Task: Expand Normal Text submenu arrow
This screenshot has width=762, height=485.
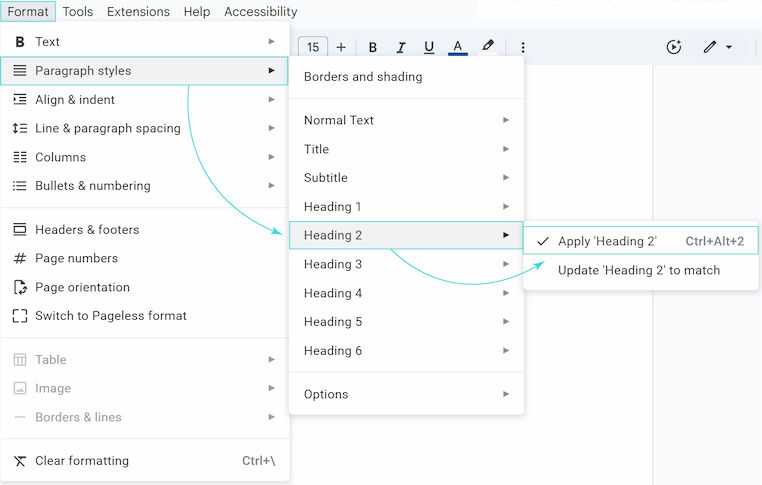Action: tap(506, 120)
